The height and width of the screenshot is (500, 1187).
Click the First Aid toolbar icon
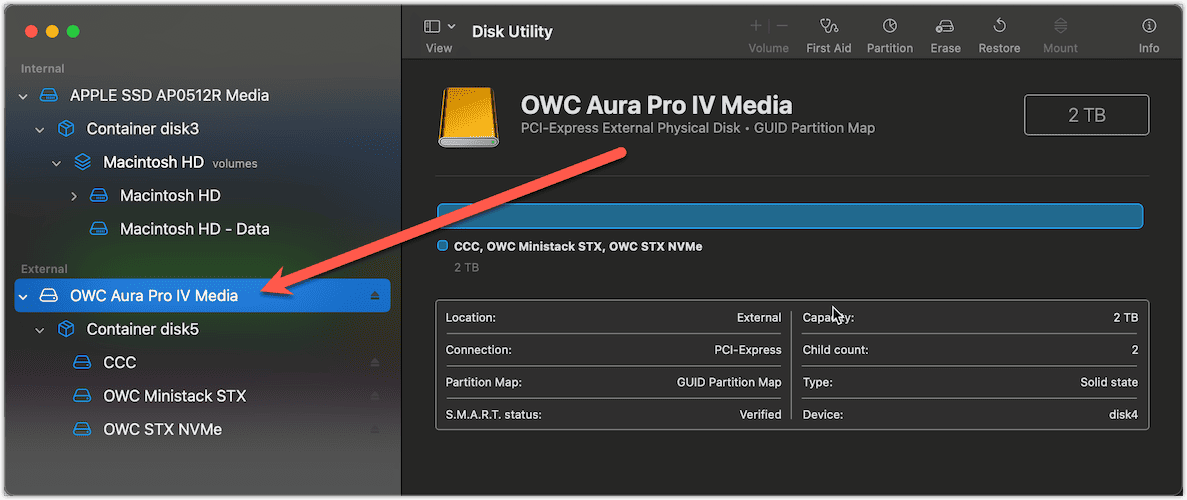click(x=828, y=27)
